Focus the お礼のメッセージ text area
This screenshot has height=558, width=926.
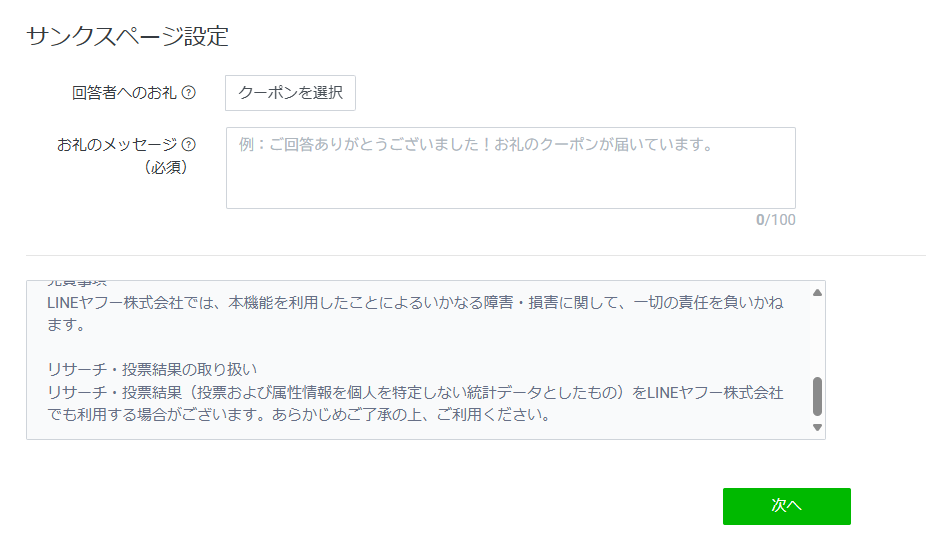click(x=510, y=168)
